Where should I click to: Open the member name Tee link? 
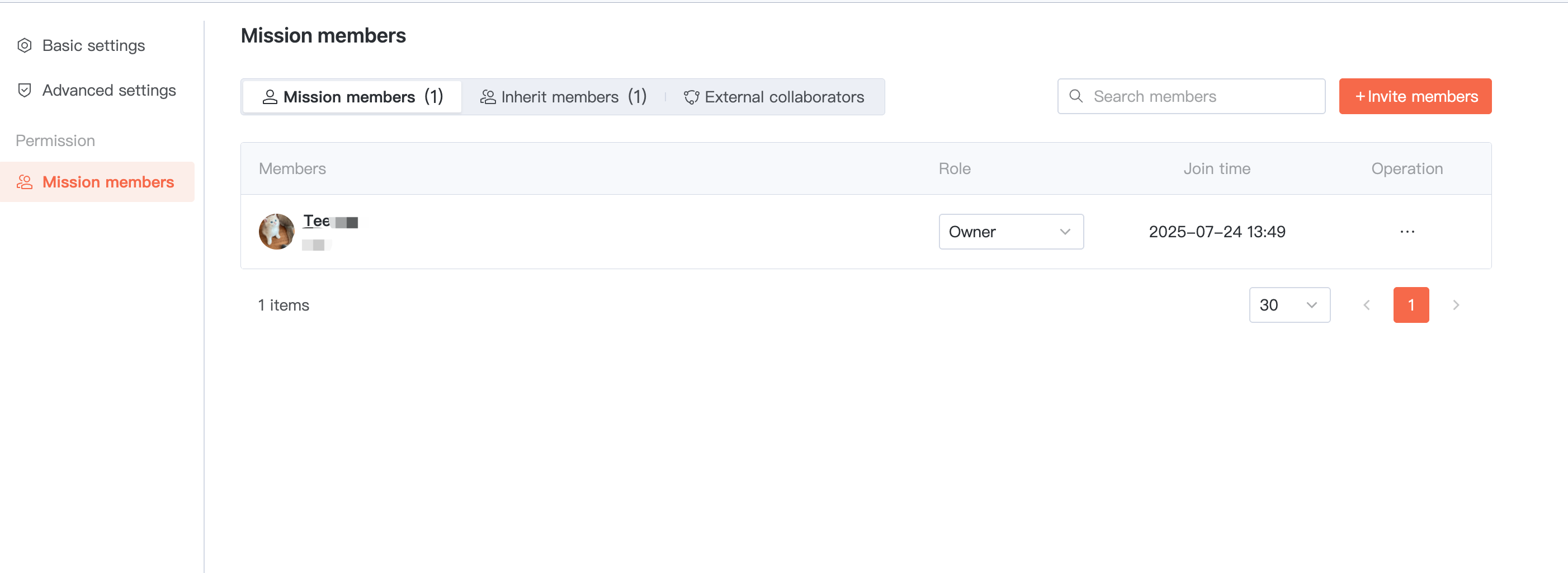[316, 220]
